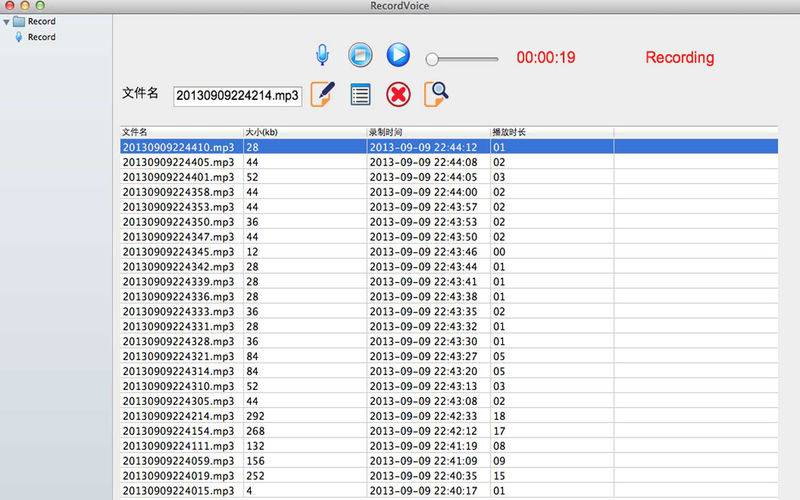Select row 20130909224353.mp3
The width and height of the screenshot is (800, 500).
point(449,207)
